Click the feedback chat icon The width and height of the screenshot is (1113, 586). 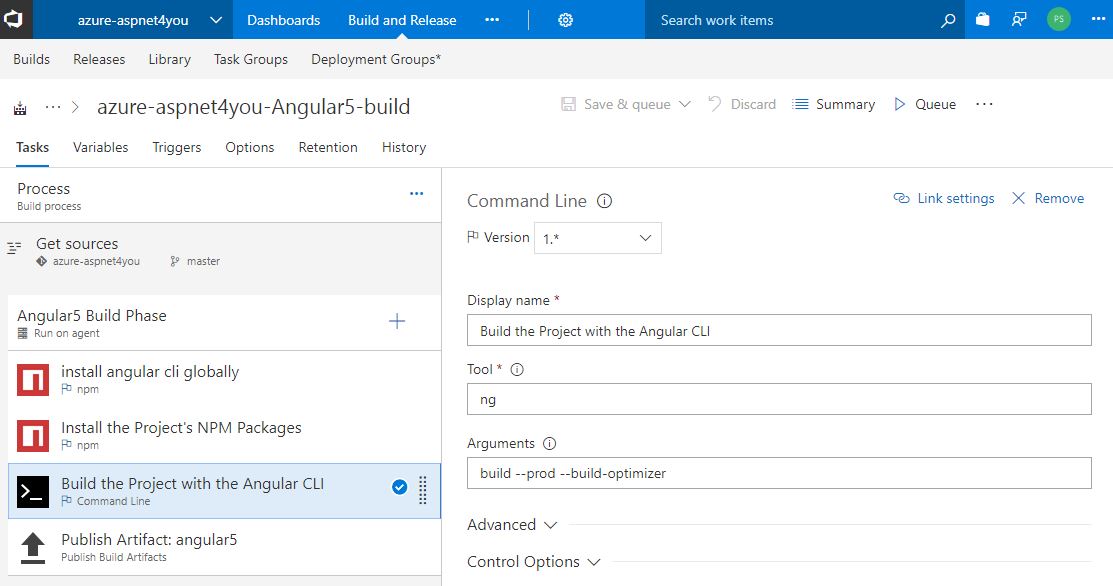pyautogui.click(x=1019, y=20)
